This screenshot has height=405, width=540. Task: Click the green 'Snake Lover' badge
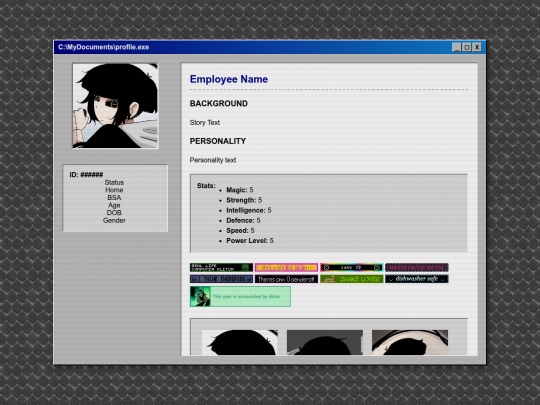(x=351, y=279)
